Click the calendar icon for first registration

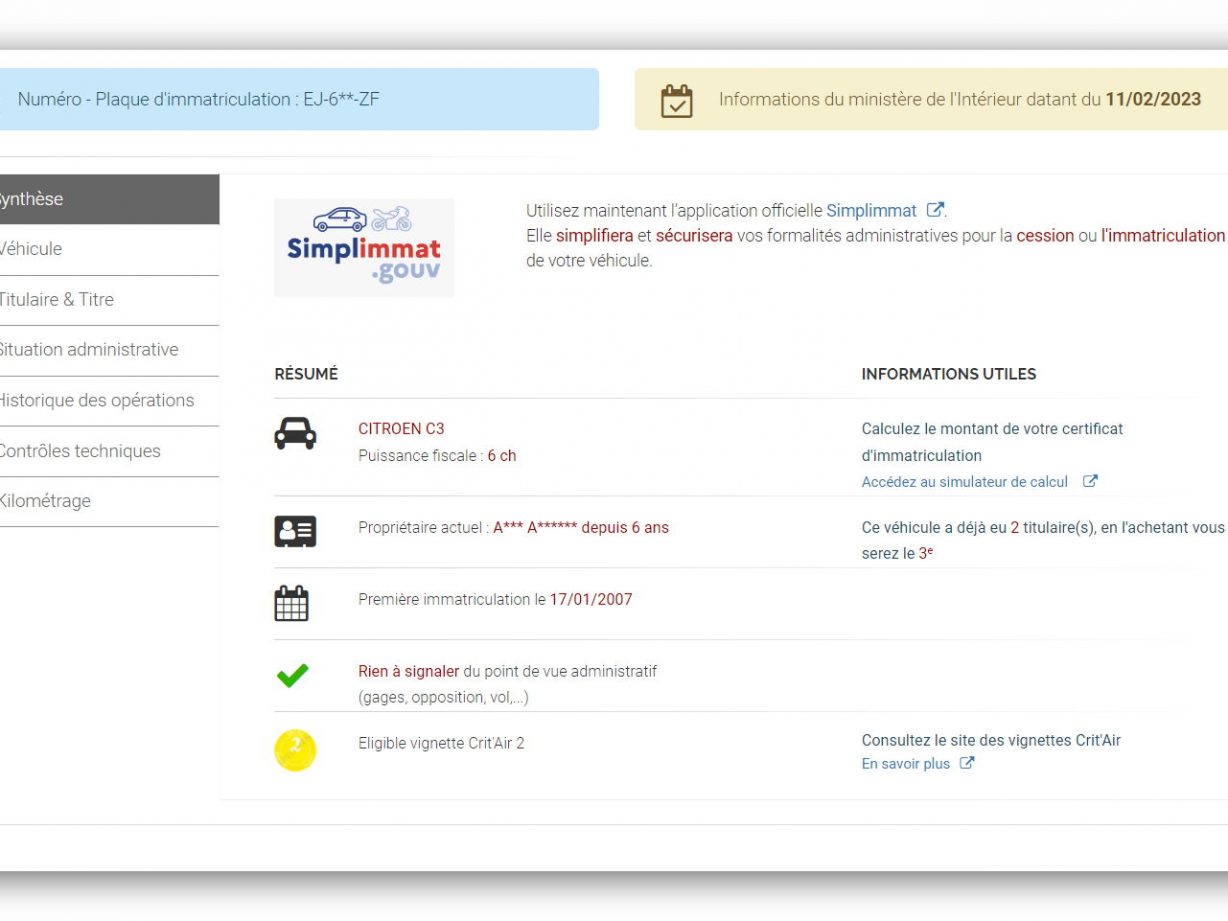[291, 603]
